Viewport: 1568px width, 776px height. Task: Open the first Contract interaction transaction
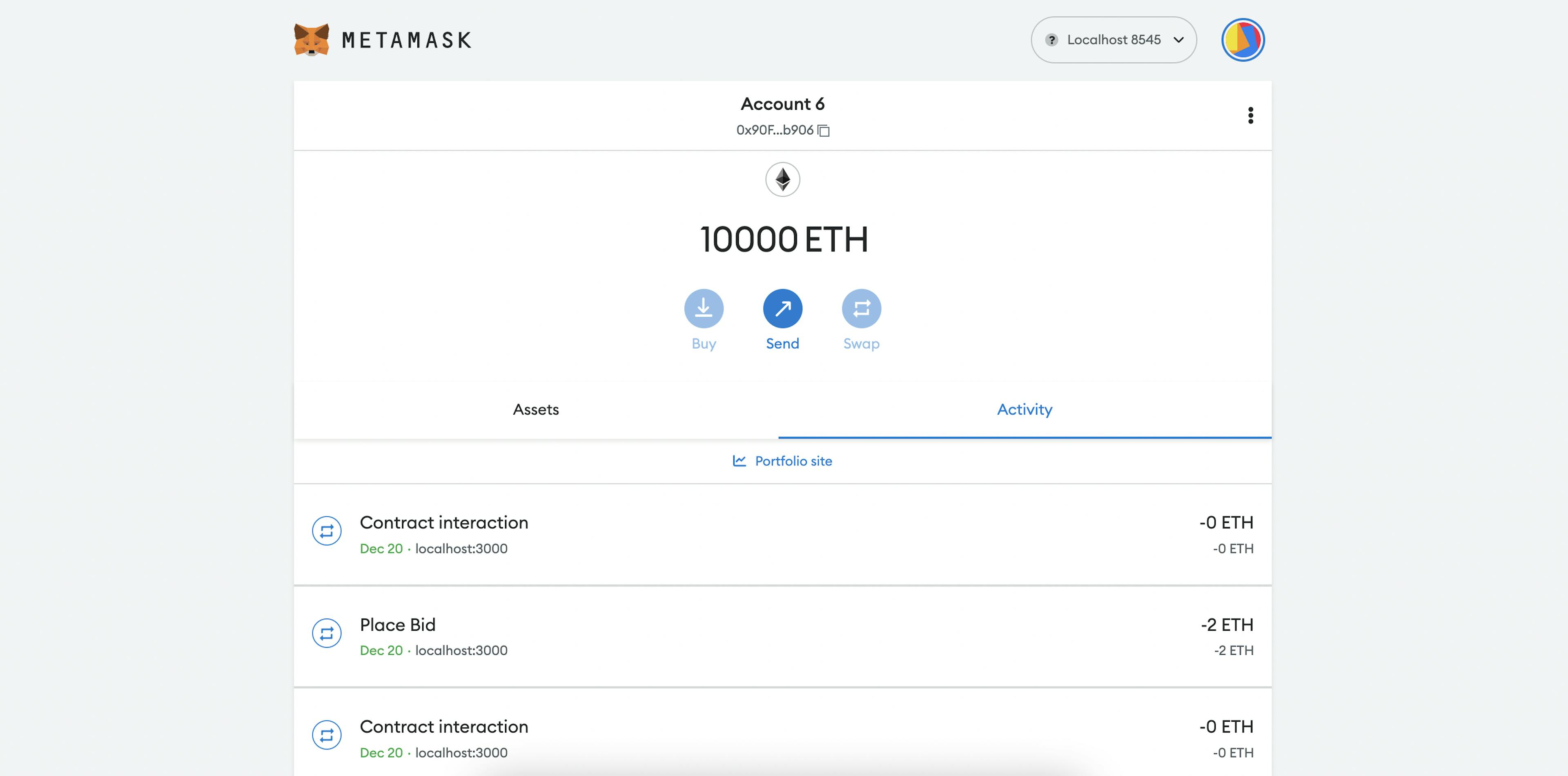click(x=782, y=535)
